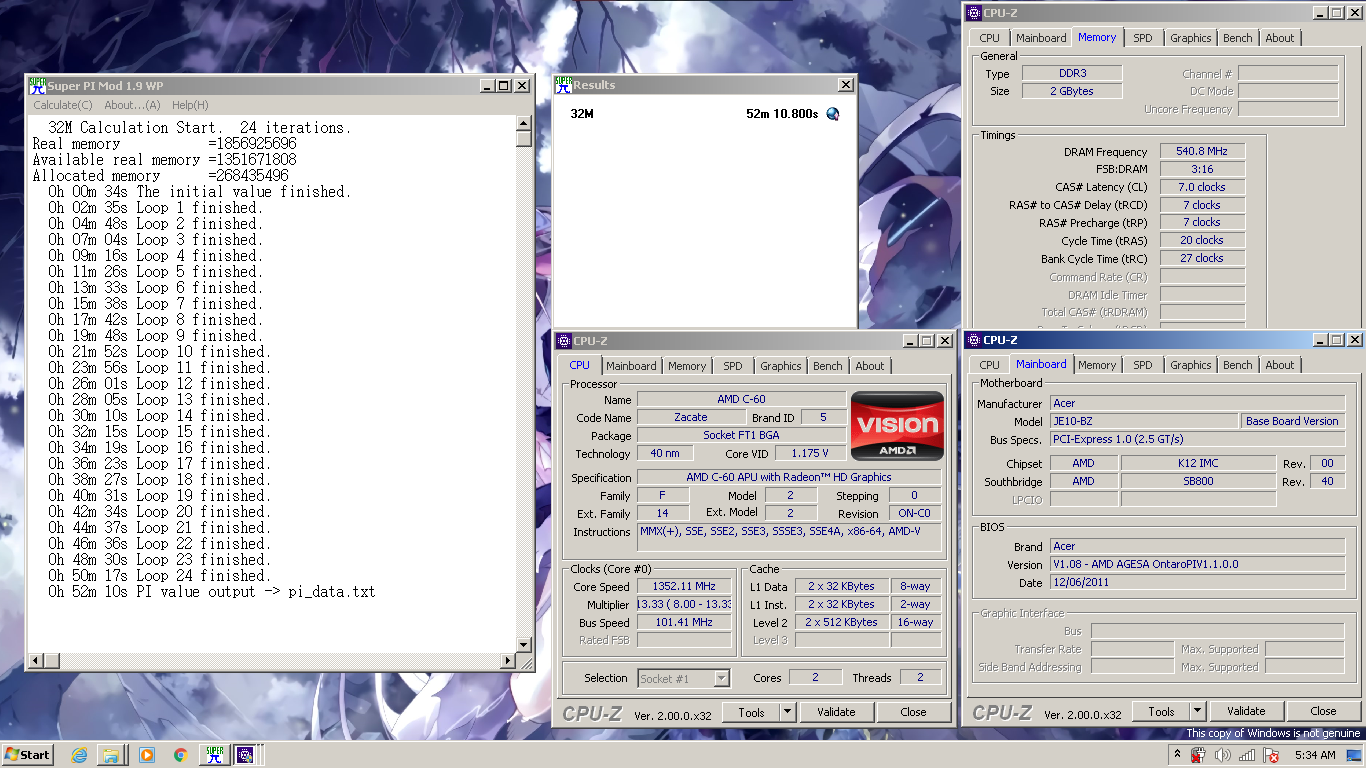1366x768 pixels.
Task: Select Bench tab in CPU-Z CPU window
Action: 828,366
